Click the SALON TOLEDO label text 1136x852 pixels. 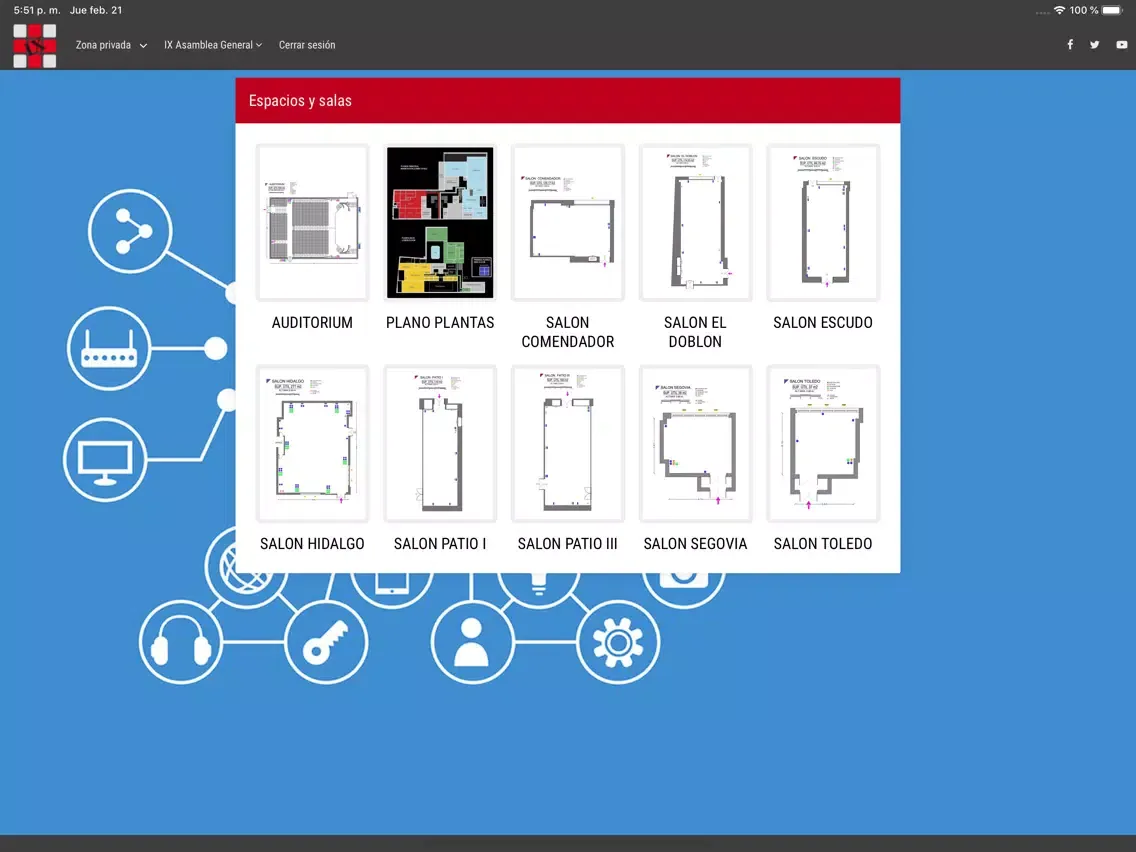[823, 544]
